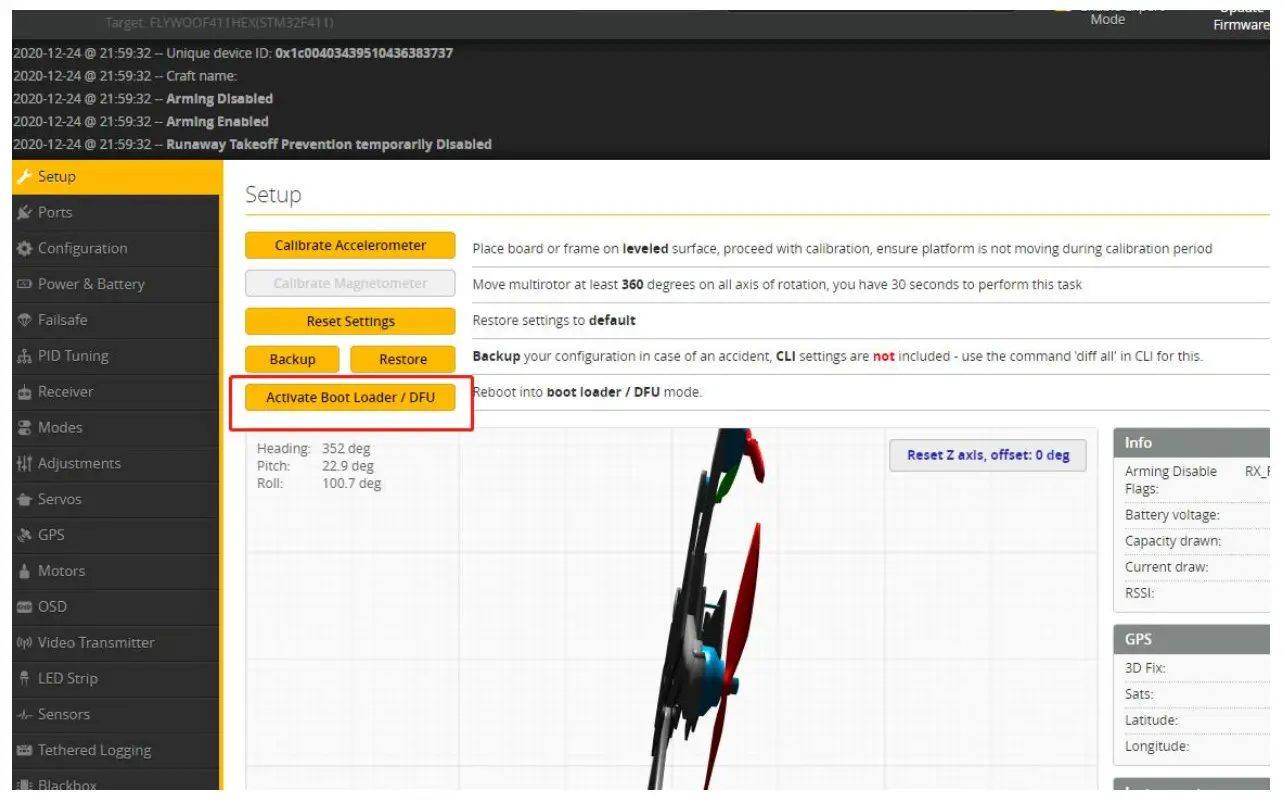Image resolution: width=1284 pixels, height=806 pixels.
Task: Click the Calibrate Accelerometer button
Action: [350, 246]
